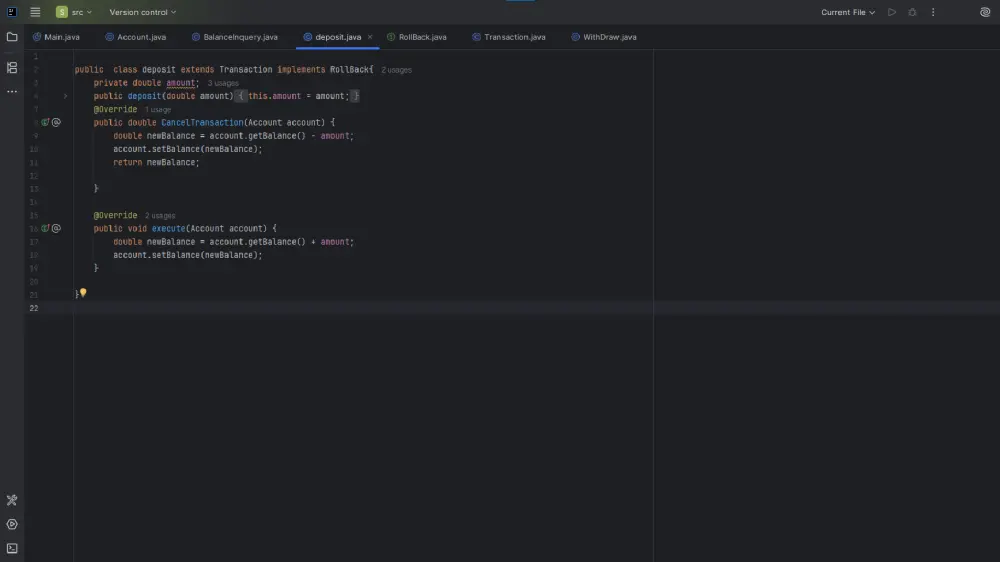The width and height of the screenshot is (1000, 562).
Task: Switch to the Main.java tab
Action: click(56, 37)
